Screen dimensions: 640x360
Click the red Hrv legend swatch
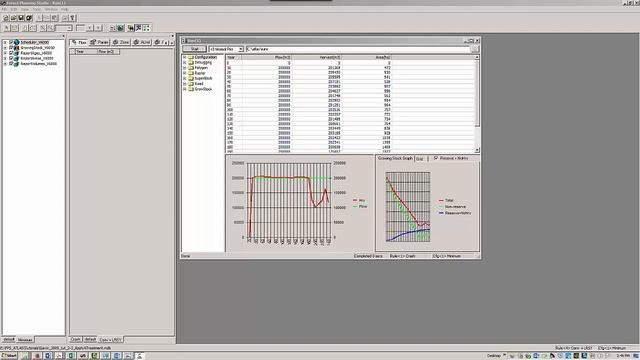tap(355, 200)
